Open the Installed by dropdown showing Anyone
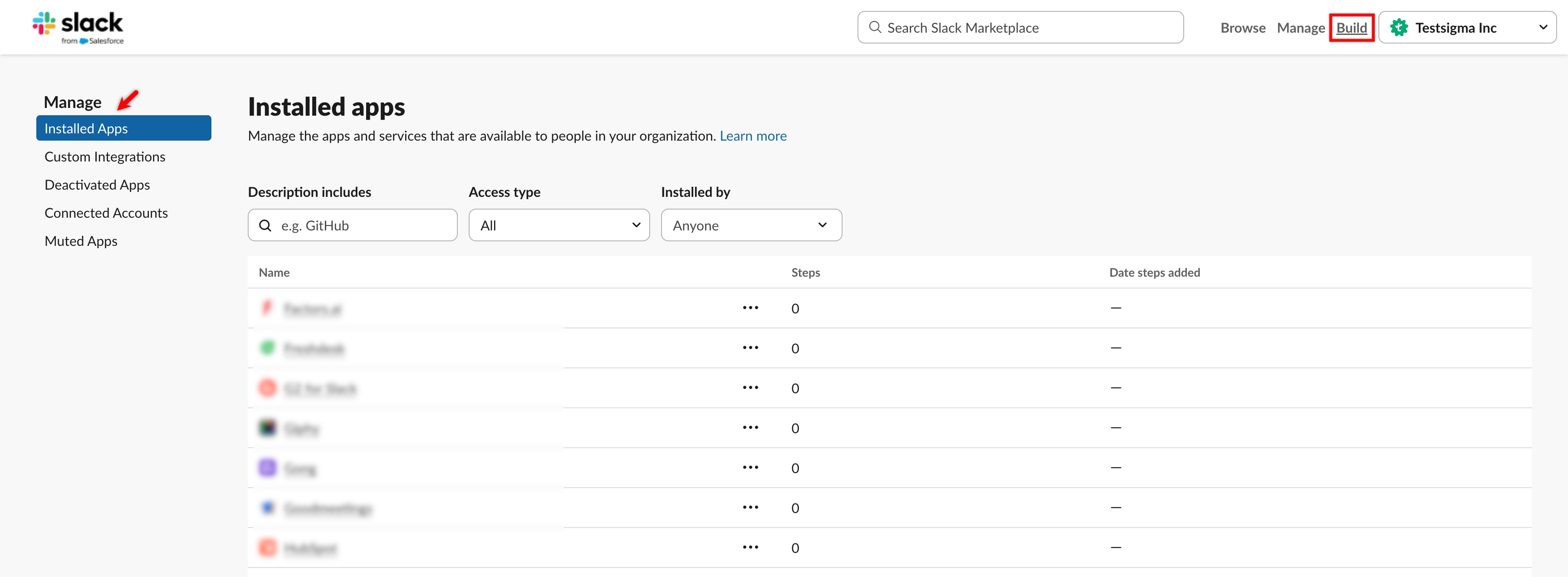The width and height of the screenshot is (1568, 577). click(750, 225)
